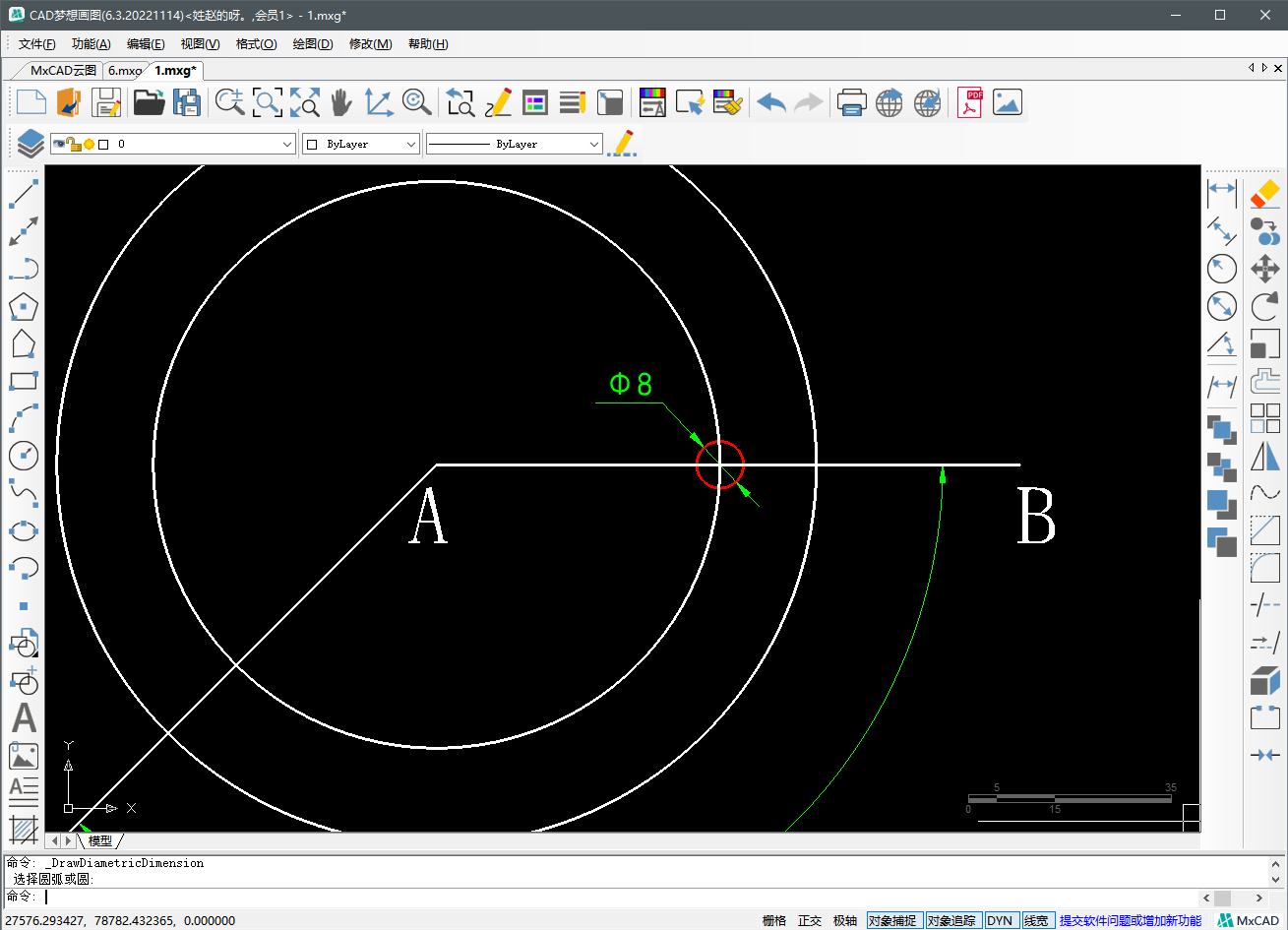The width and height of the screenshot is (1288, 930).
Task: Select the Ellipse tool
Action: (24, 530)
